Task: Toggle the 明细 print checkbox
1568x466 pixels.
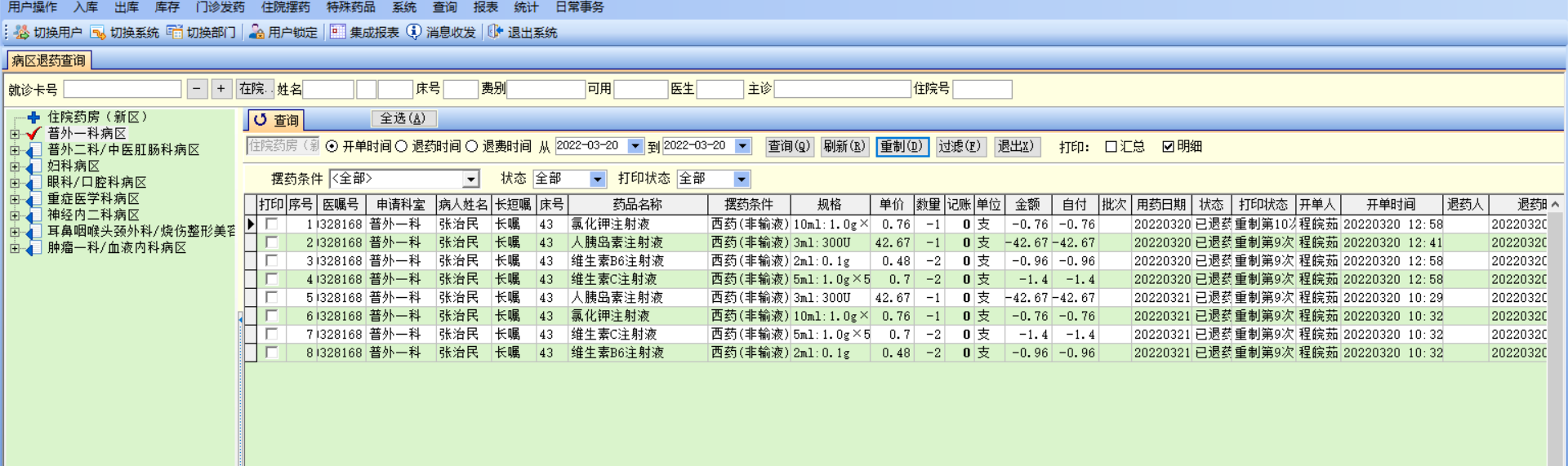Action: (1168, 147)
